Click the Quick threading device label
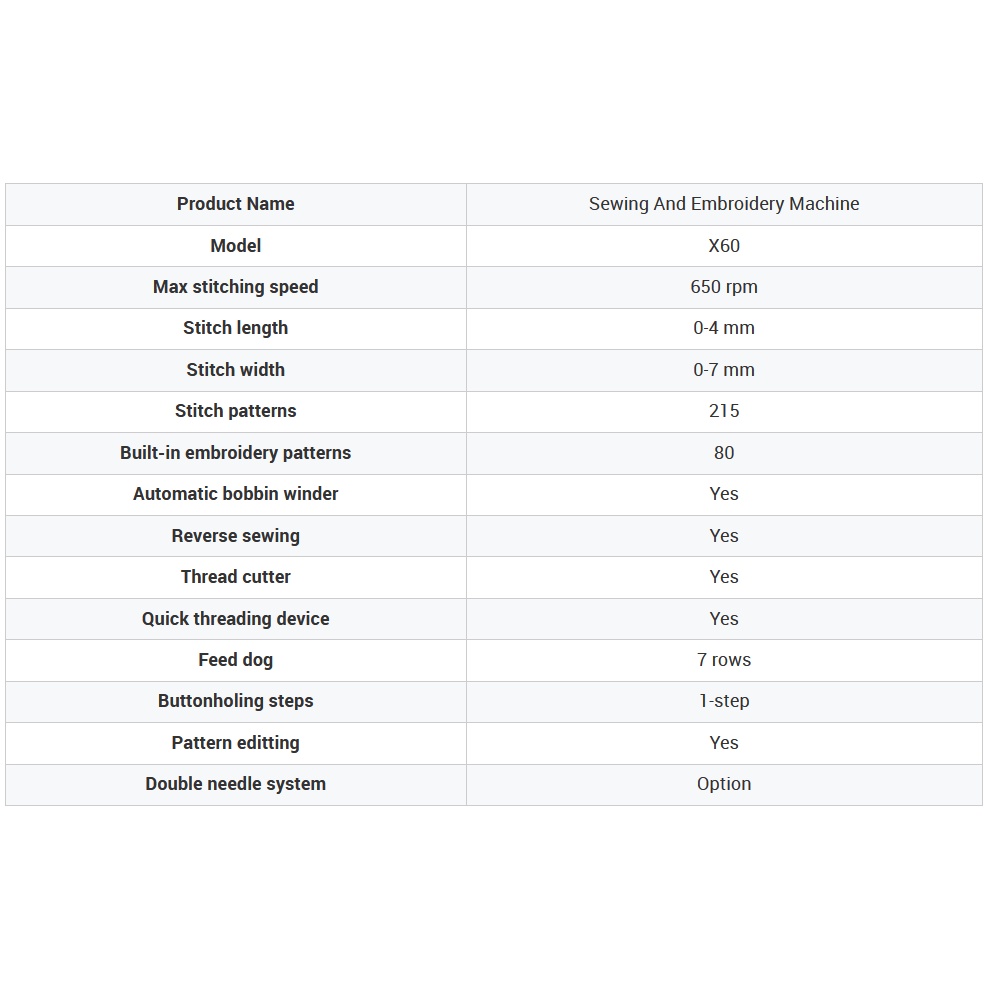 pos(236,619)
